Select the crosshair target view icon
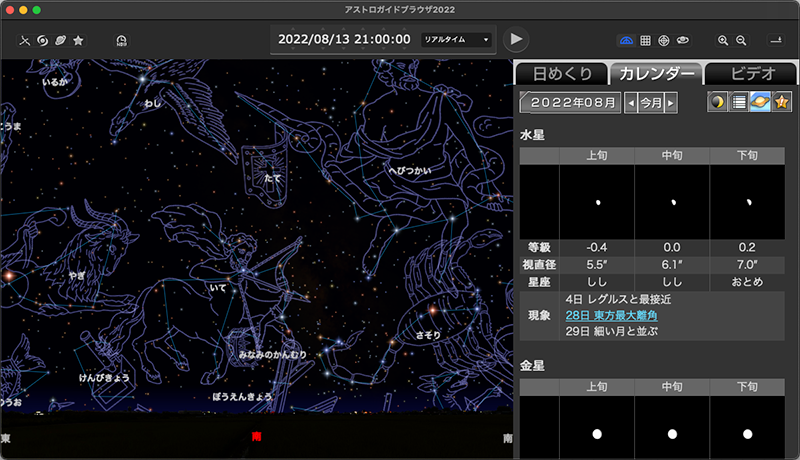This screenshot has width=800, height=460. point(664,40)
